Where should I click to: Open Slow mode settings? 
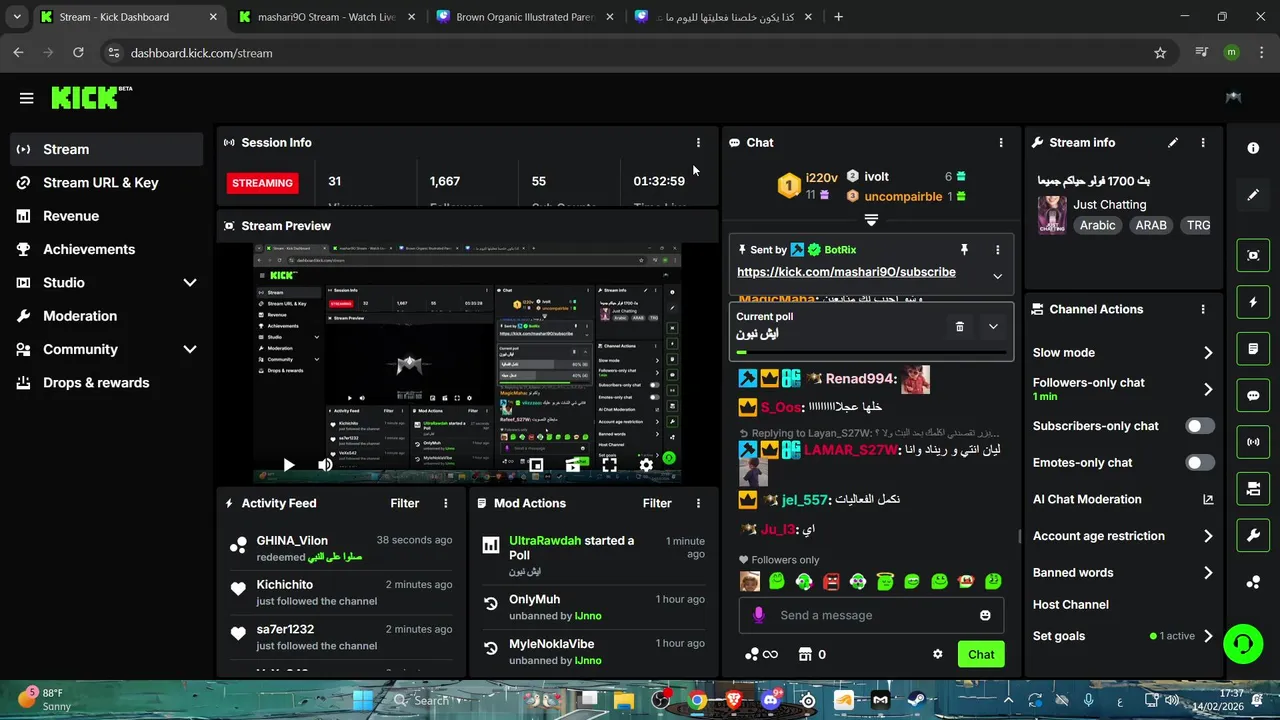pyautogui.click(x=1123, y=353)
